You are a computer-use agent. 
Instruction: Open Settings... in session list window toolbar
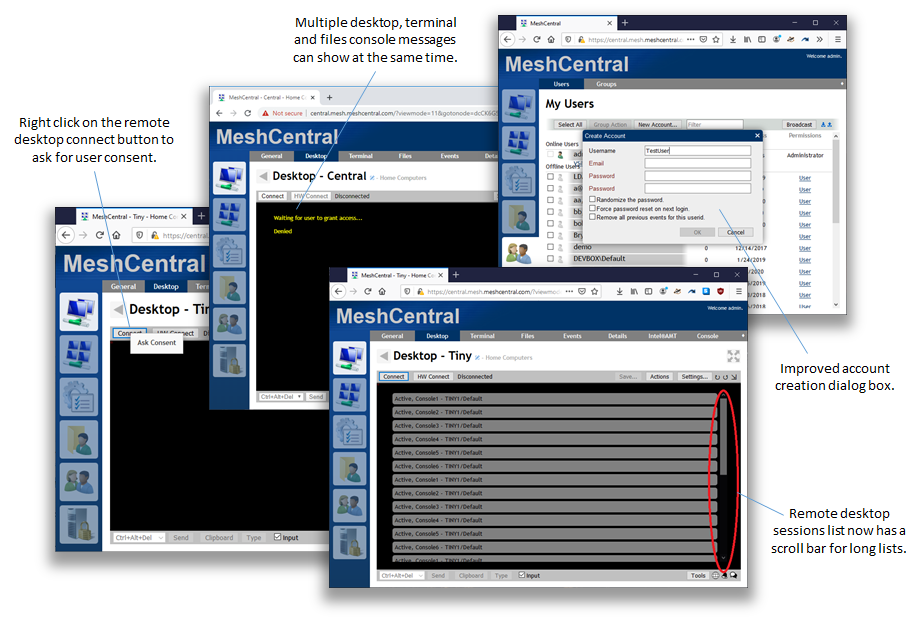[694, 377]
